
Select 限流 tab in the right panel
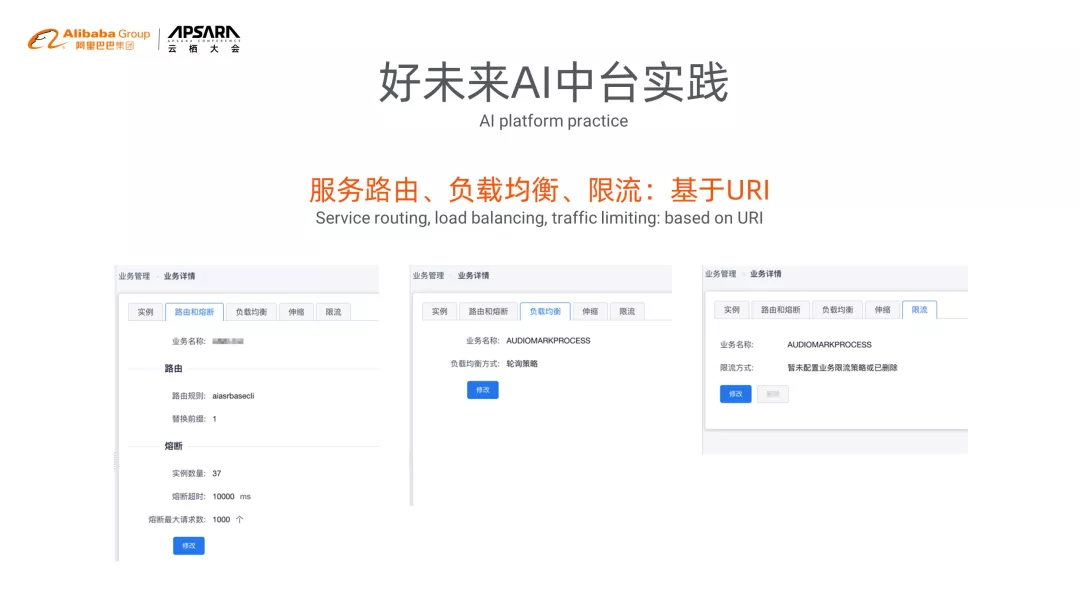pos(920,310)
